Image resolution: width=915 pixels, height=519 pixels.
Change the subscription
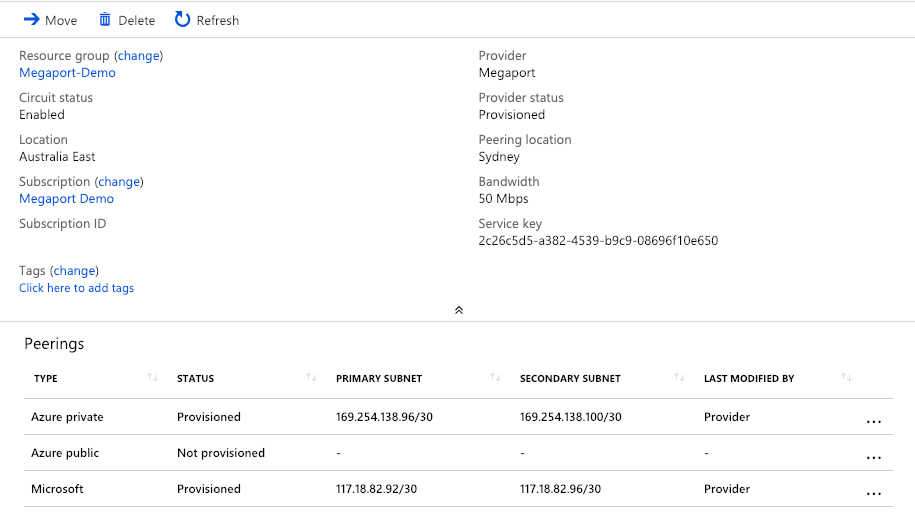pos(119,182)
